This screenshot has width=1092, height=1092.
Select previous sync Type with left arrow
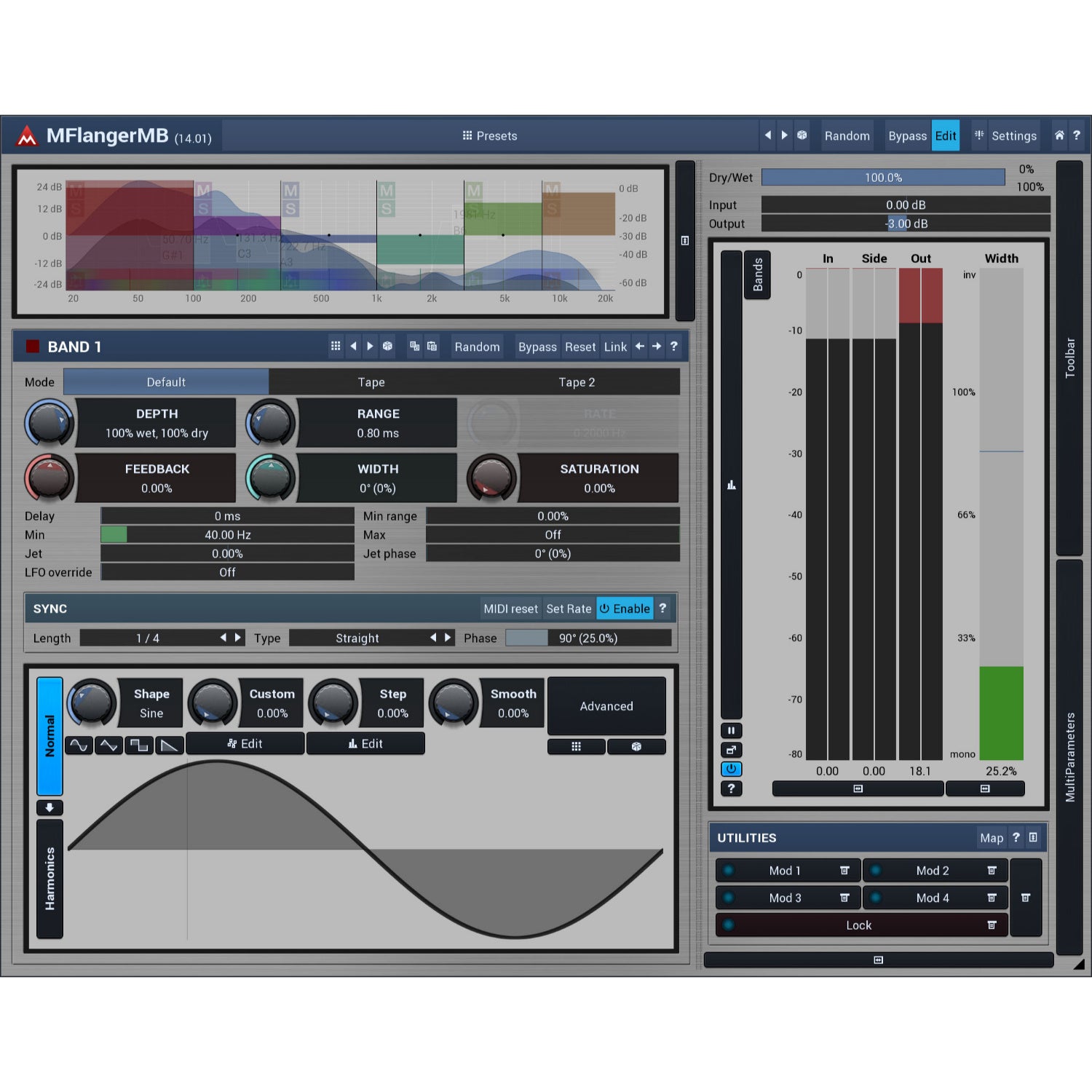pyautogui.click(x=433, y=638)
